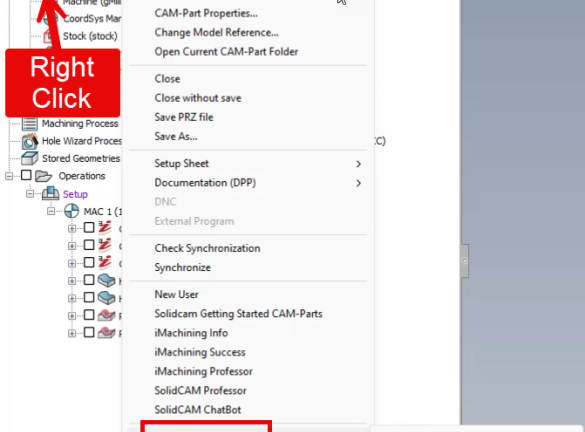Viewport: 585px width, 432px height.
Task: Check first iMachining operation checkbox
Action: [x=89, y=228]
